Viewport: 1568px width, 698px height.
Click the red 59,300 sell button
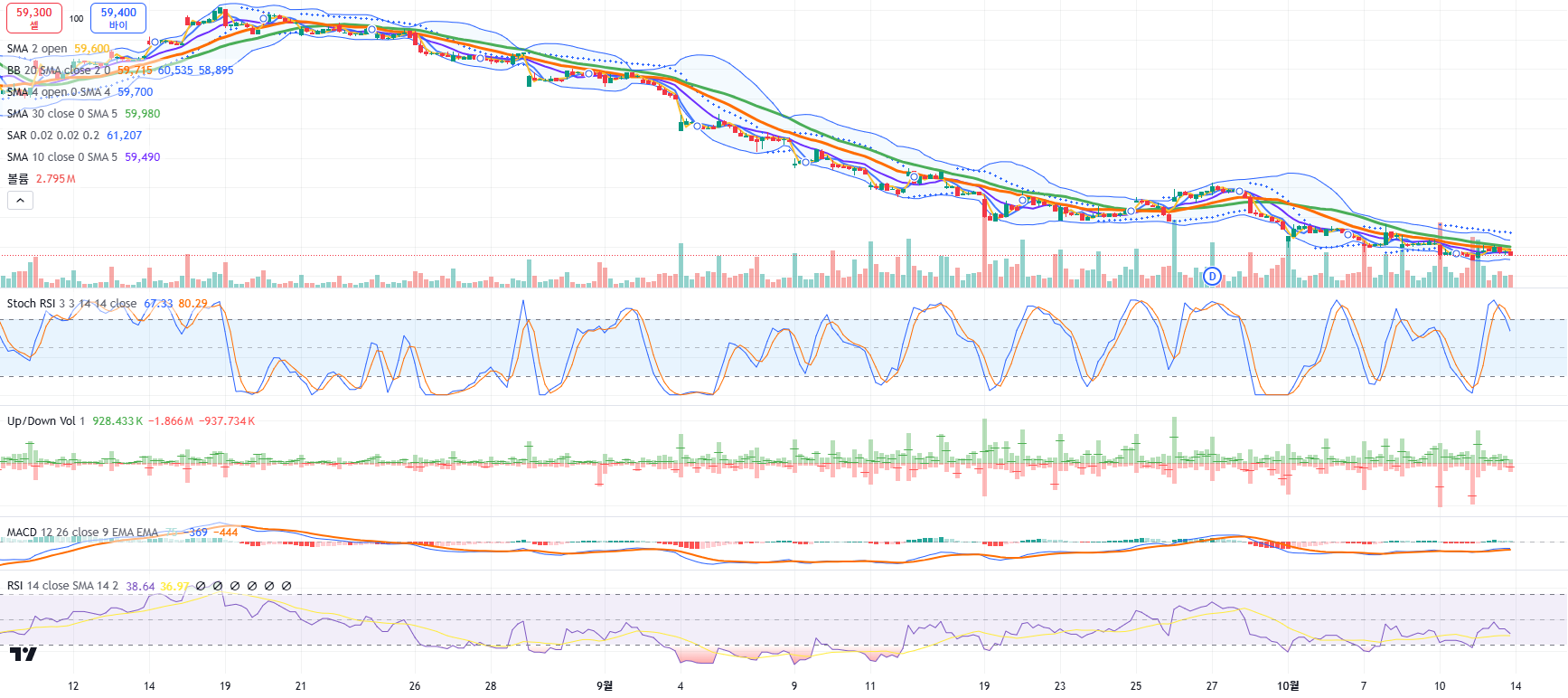point(33,18)
